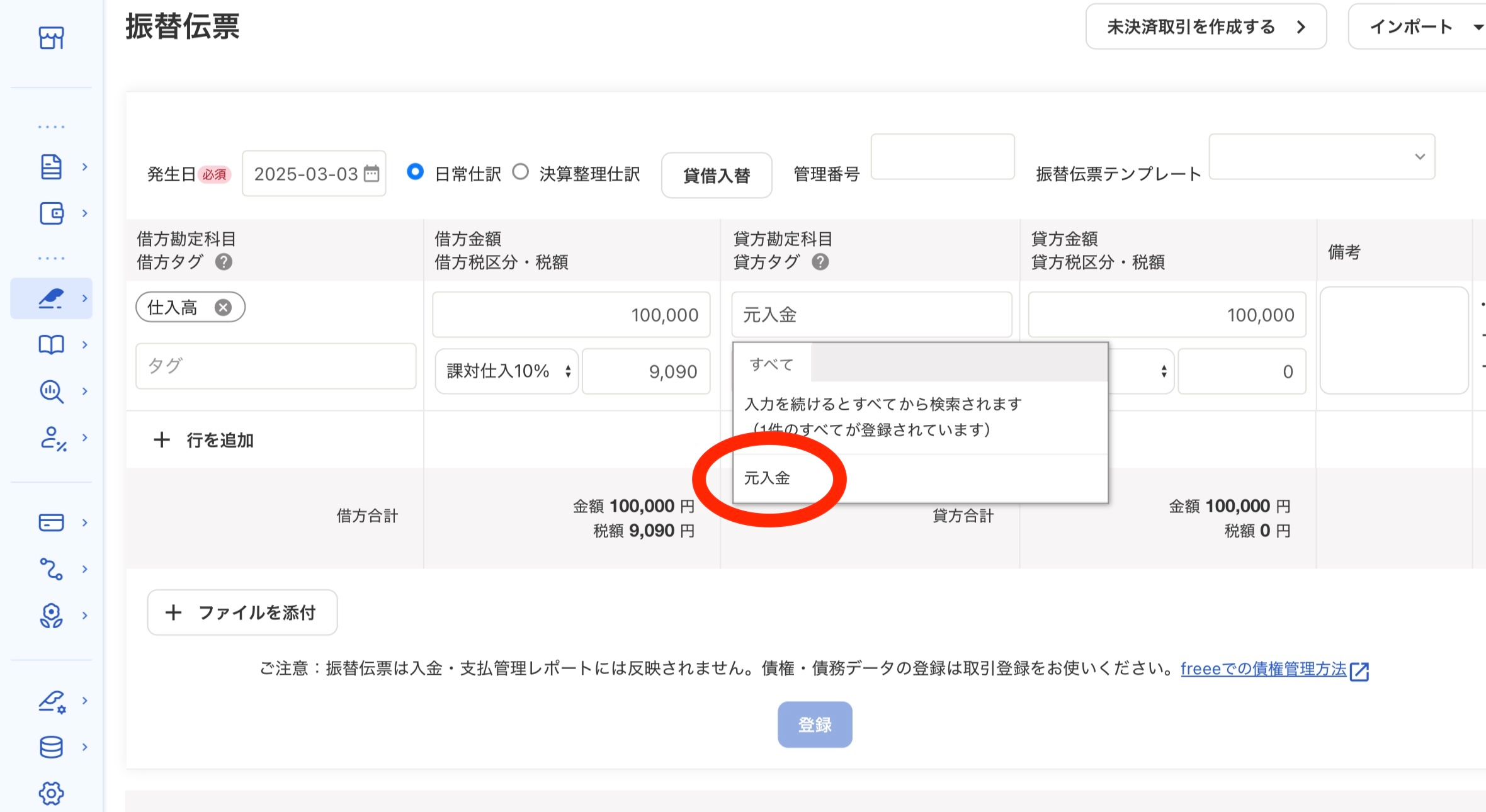
Task: Select the 日常仕訳 radio button
Action: [x=415, y=172]
